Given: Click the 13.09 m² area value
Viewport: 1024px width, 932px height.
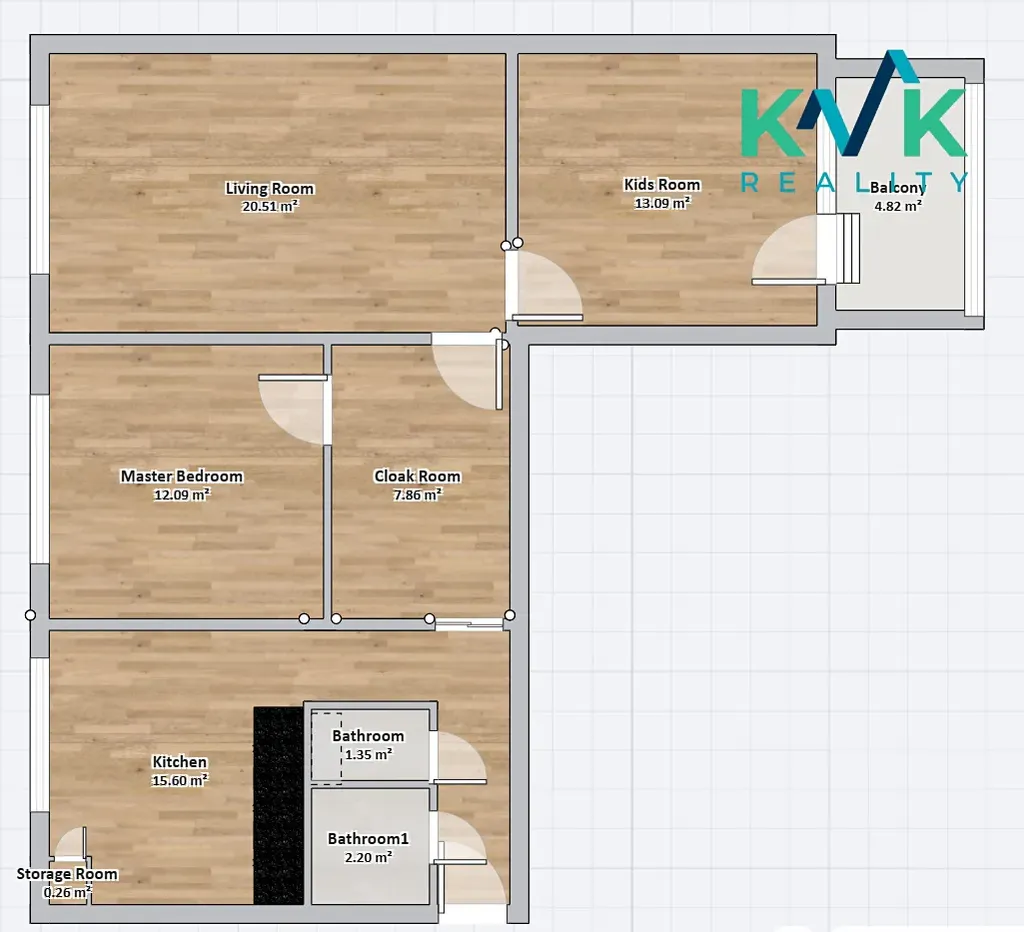Looking at the screenshot, I should [x=662, y=203].
